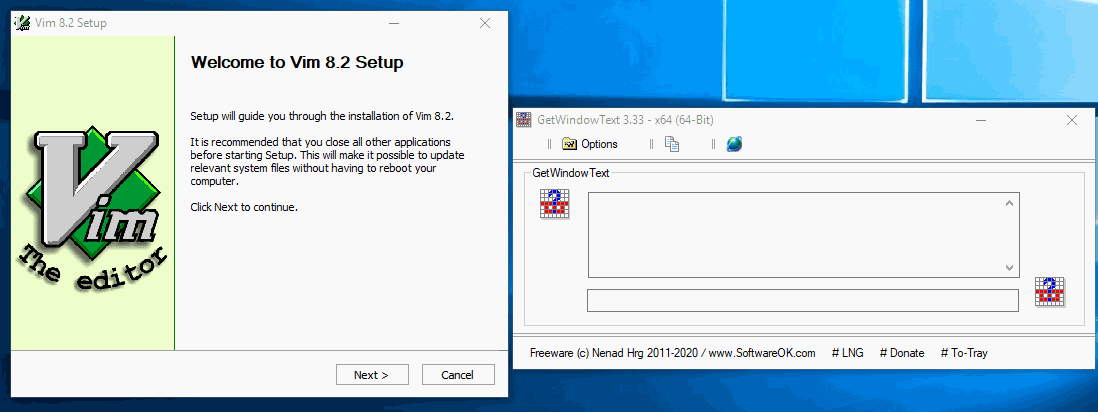The image size is (1098, 412).
Task: Click the copy text toolbar icon
Action: (673, 144)
